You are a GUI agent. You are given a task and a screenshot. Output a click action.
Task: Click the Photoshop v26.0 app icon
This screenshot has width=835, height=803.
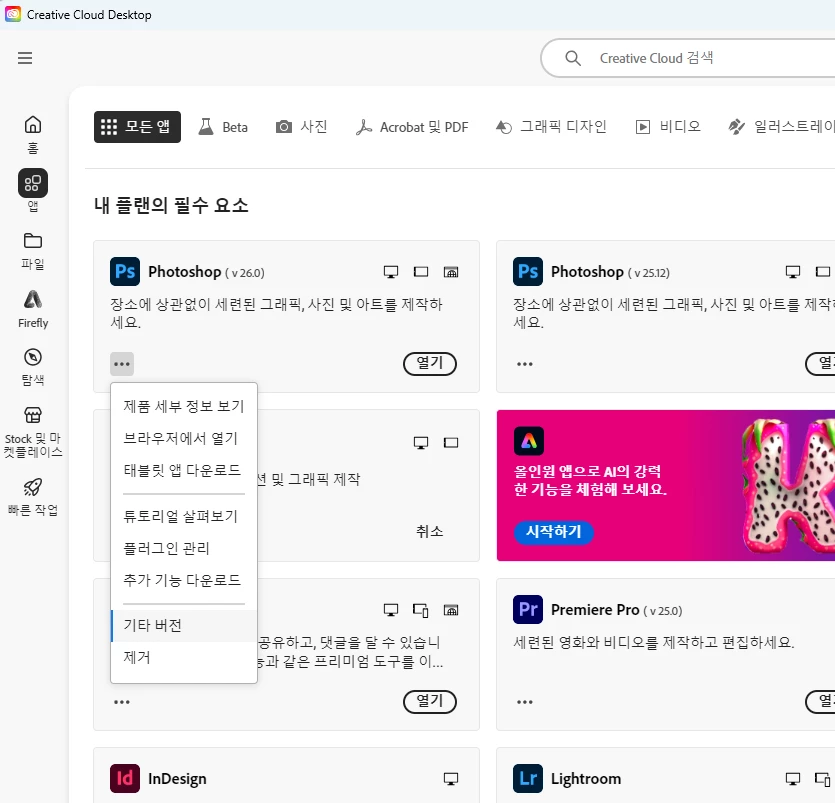[125, 272]
